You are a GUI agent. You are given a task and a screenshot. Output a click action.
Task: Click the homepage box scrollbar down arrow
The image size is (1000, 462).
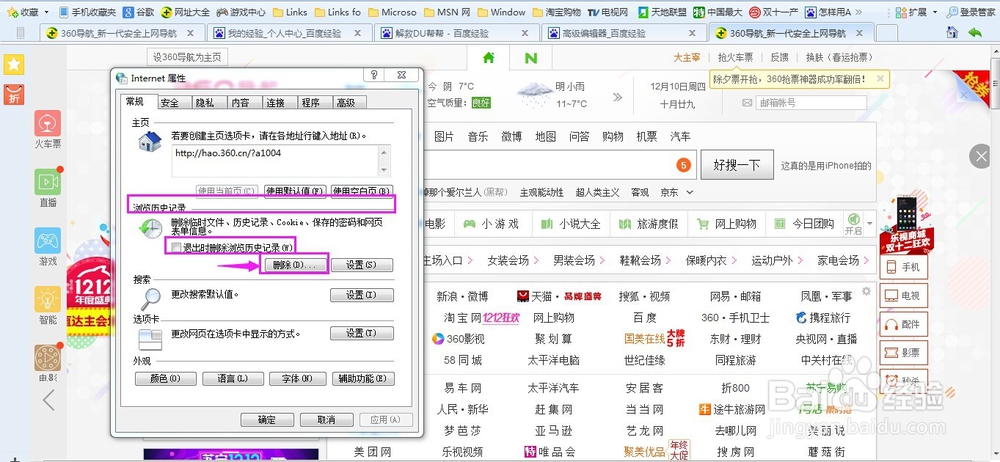click(x=383, y=170)
